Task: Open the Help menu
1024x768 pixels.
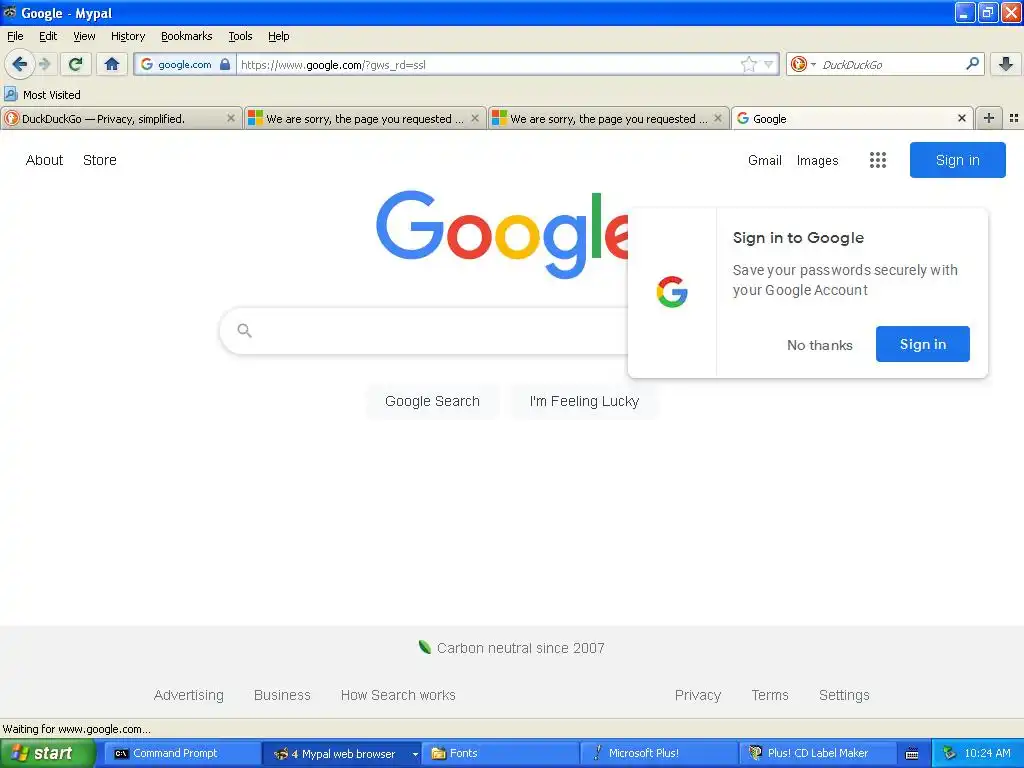Action: [278, 36]
